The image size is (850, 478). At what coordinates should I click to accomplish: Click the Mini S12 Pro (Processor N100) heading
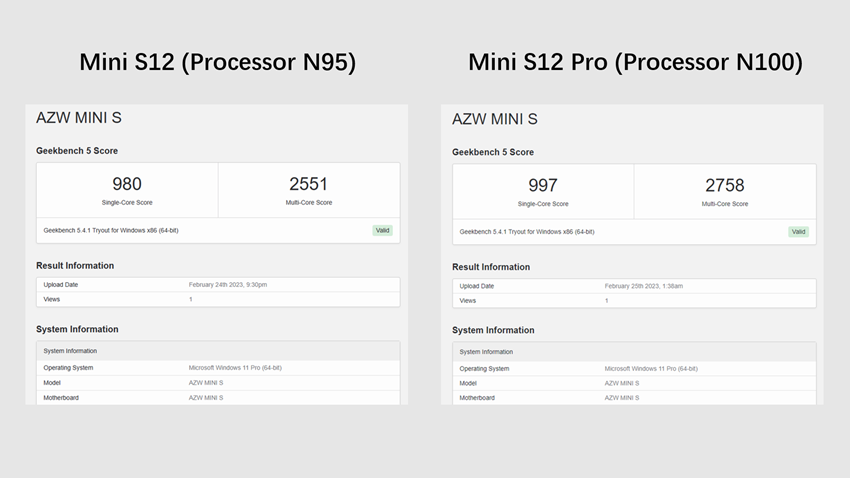[635, 63]
